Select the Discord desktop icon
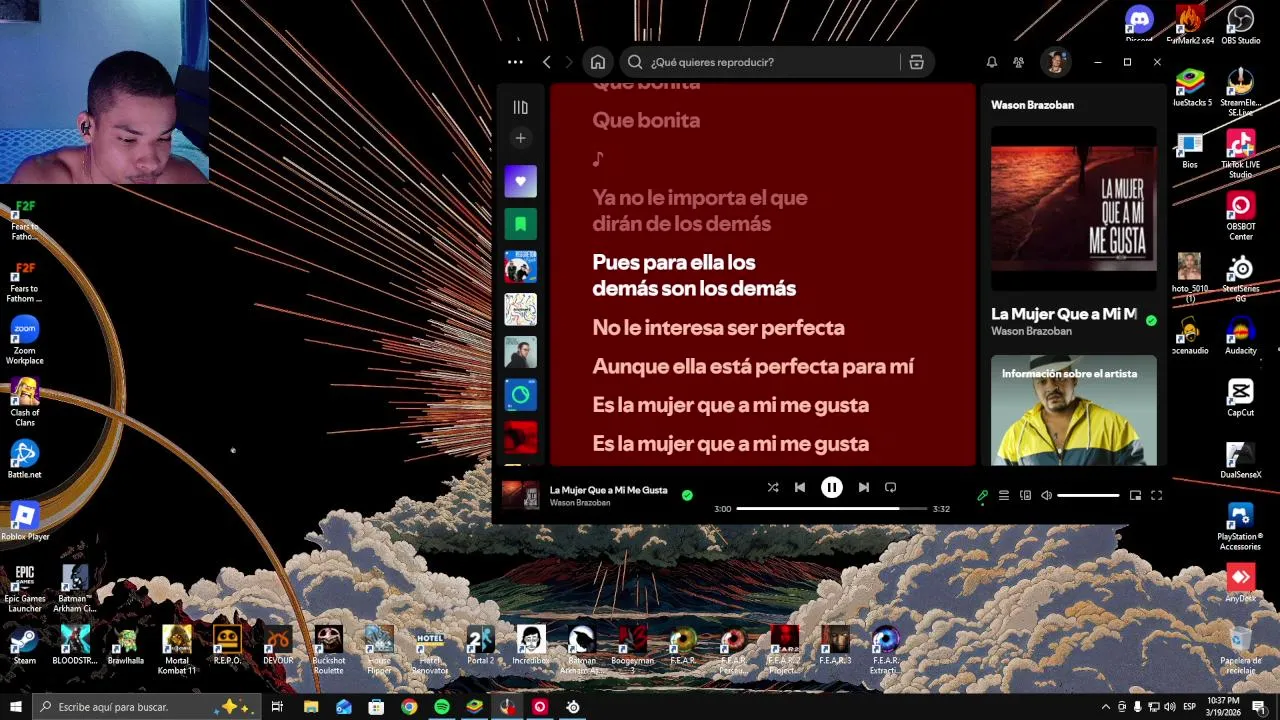The image size is (1280, 720). 1139,23
